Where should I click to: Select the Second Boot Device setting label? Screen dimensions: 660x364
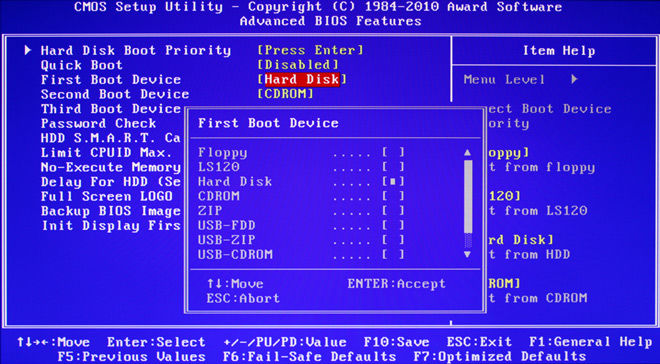115,94
